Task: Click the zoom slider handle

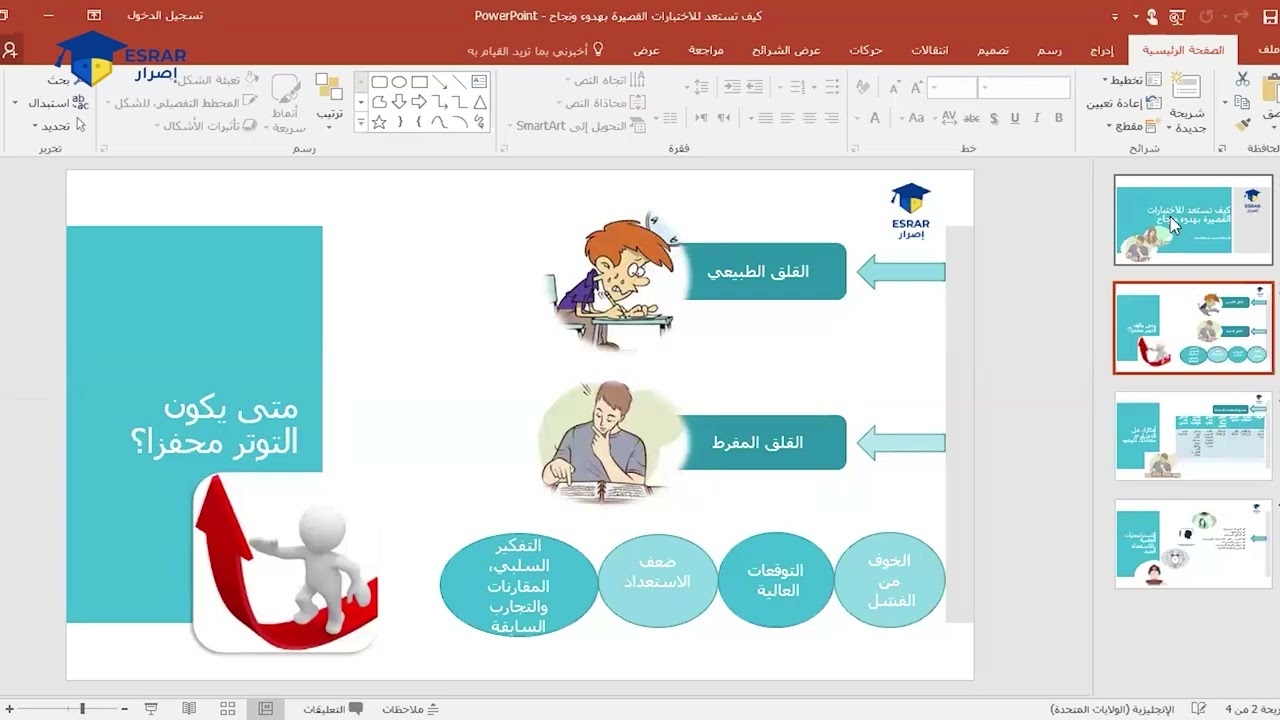Action: click(83, 709)
